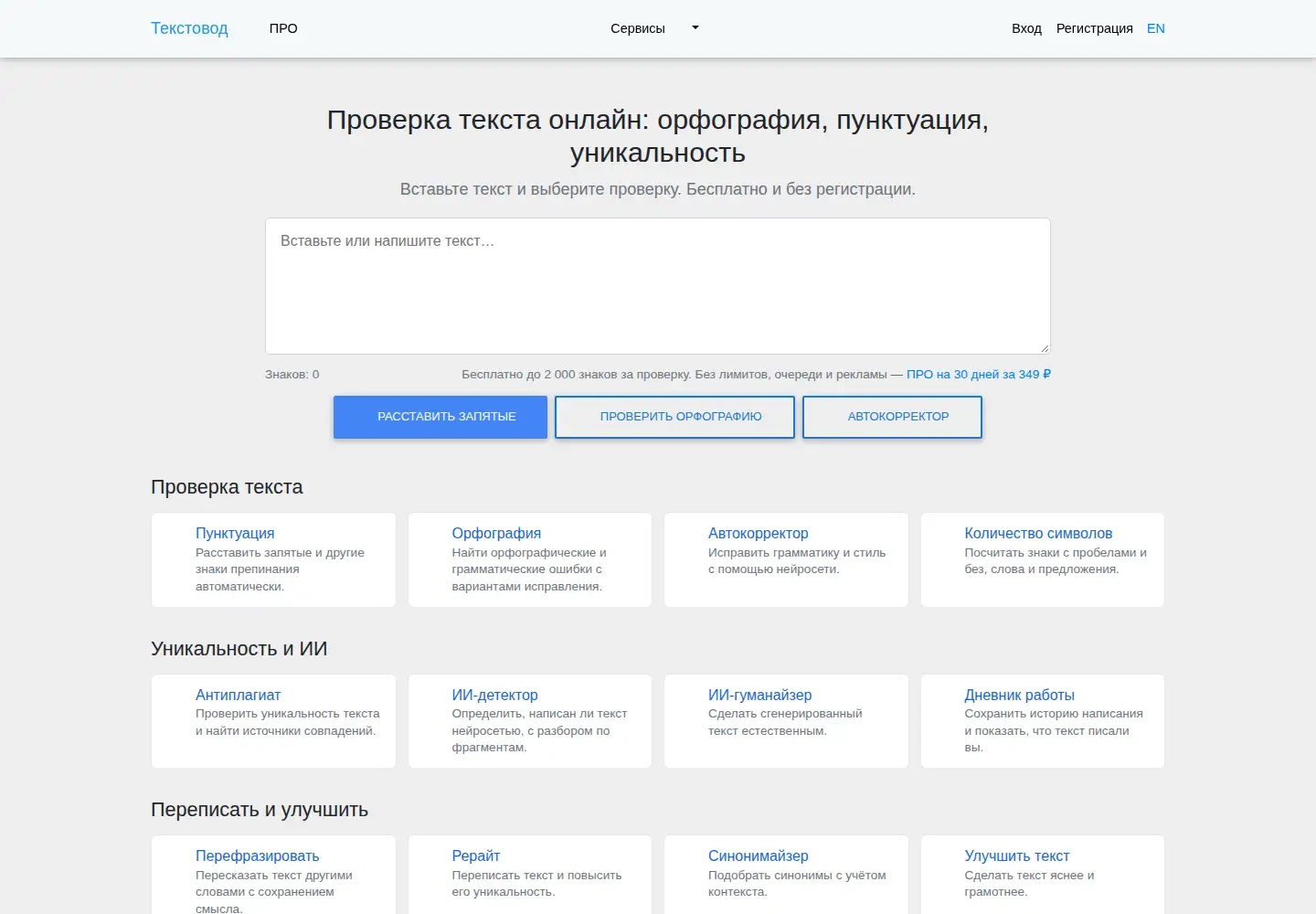1316x914 pixels.
Task: Click the 'Знаков: 0' character counter
Action: point(292,375)
